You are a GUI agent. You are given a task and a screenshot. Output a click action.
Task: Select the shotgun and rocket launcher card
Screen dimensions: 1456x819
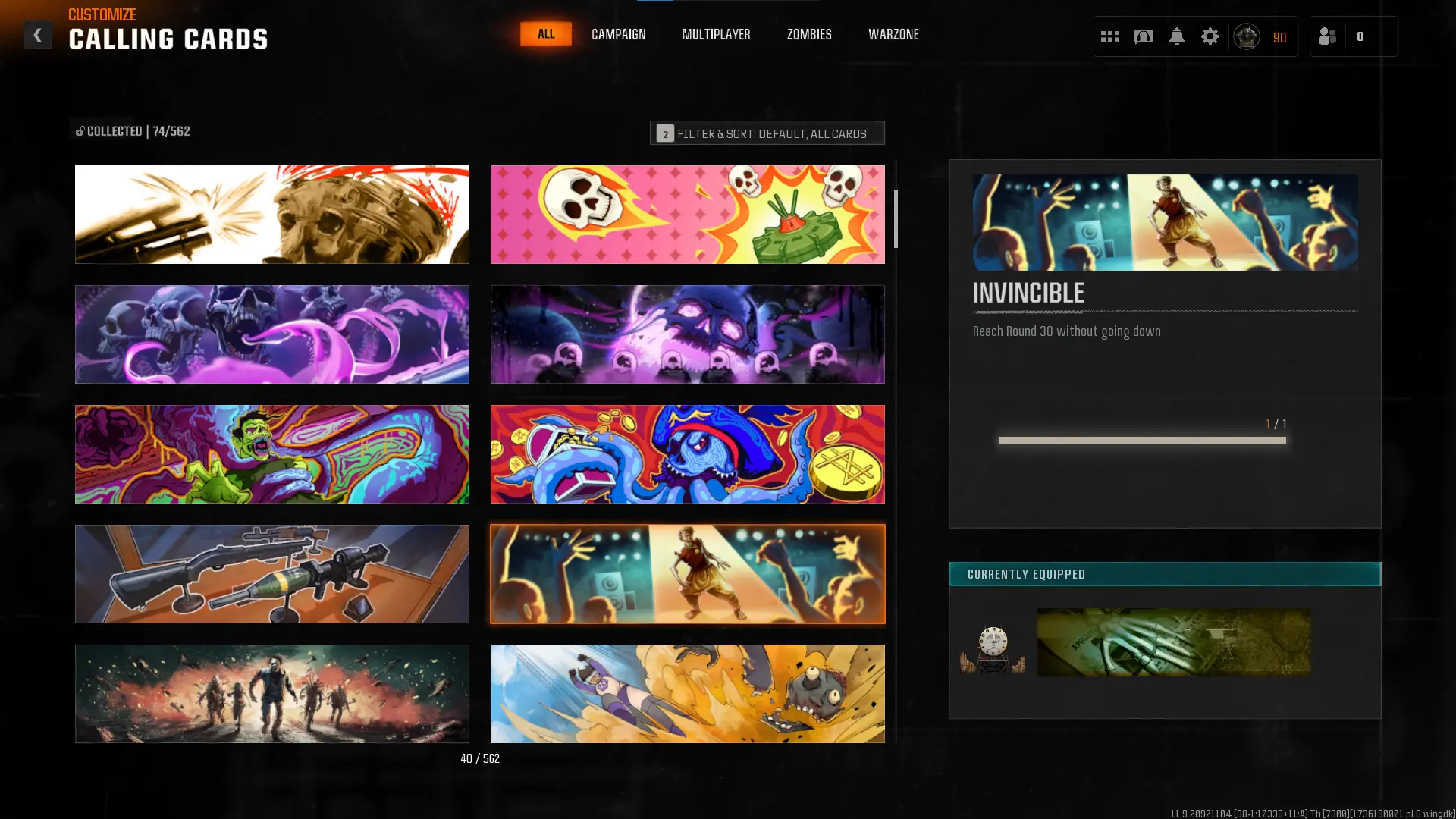click(x=271, y=574)
